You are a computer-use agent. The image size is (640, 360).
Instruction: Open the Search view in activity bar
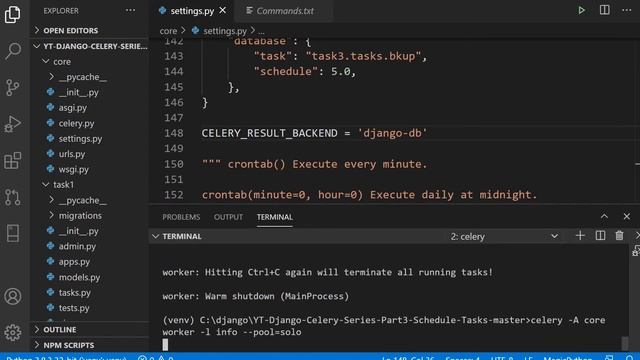pyautogui.click(x=13, y=51)
